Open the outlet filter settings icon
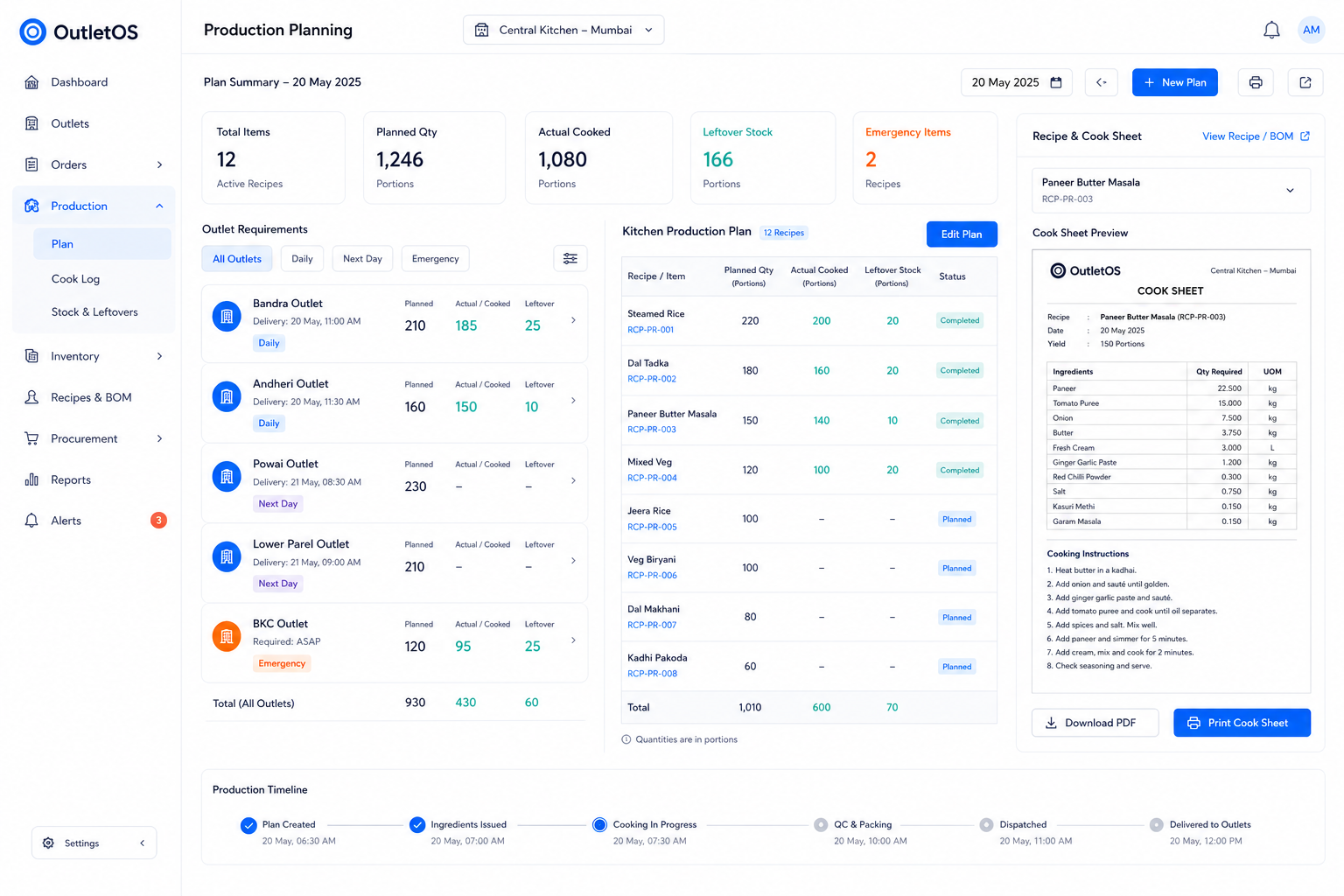1344x896 pixels. click(x=570, y=258)
